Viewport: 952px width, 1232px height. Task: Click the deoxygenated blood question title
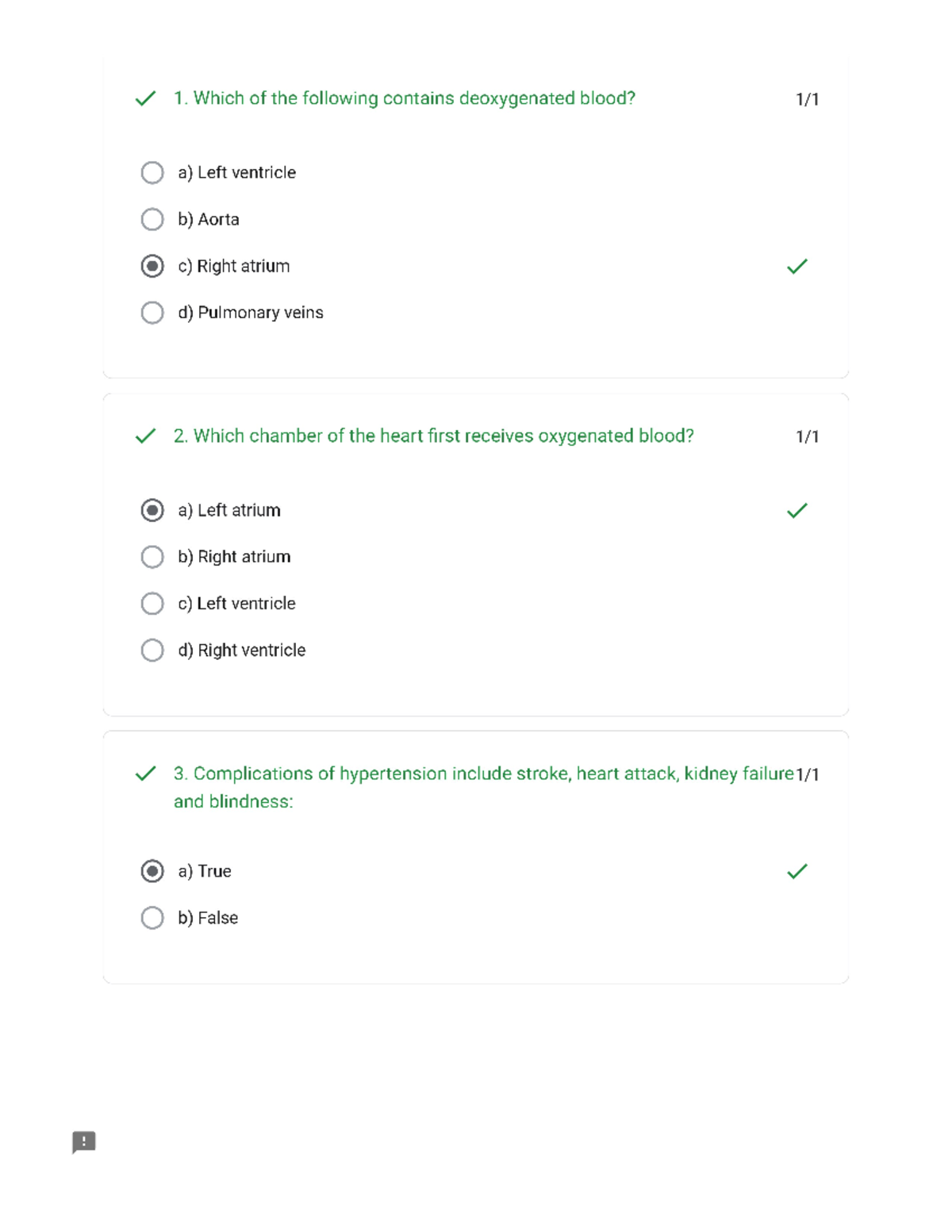(x=404, y=98)
